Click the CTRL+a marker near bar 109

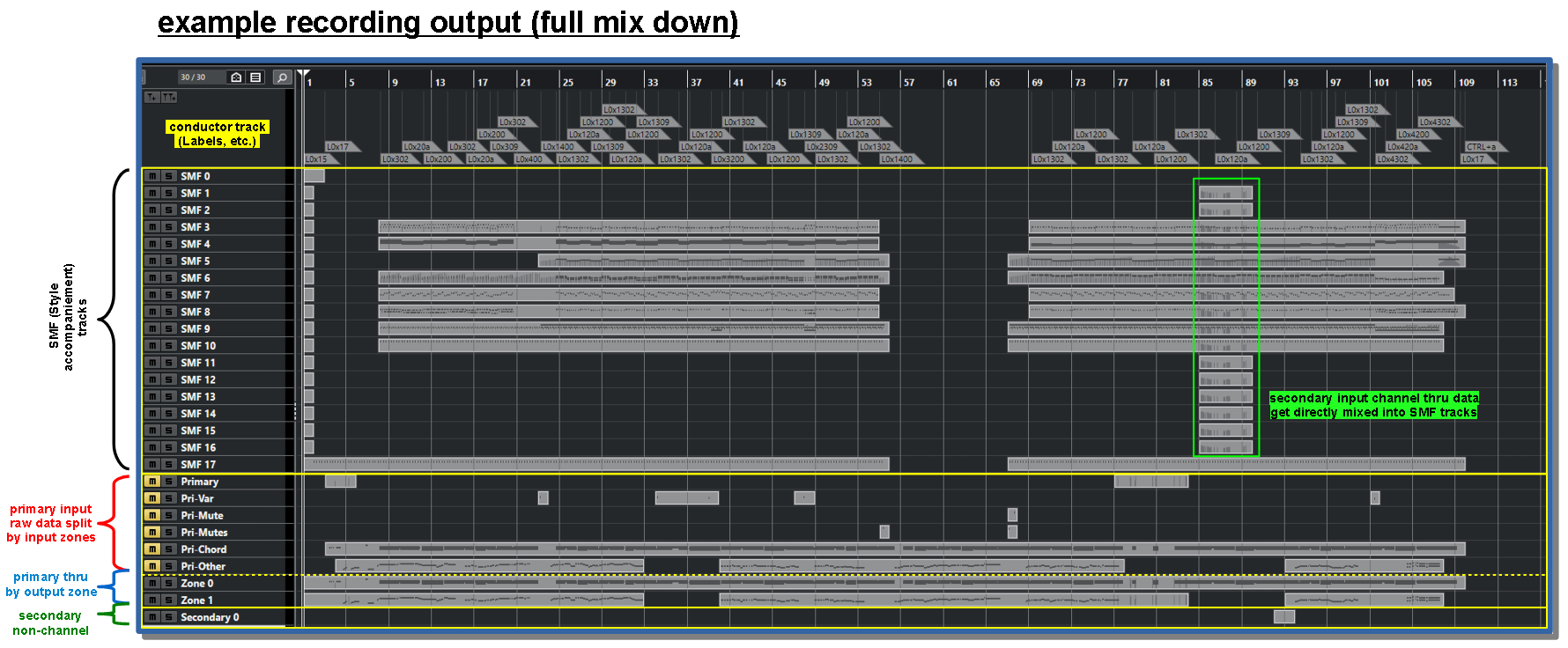(1482, 147)
